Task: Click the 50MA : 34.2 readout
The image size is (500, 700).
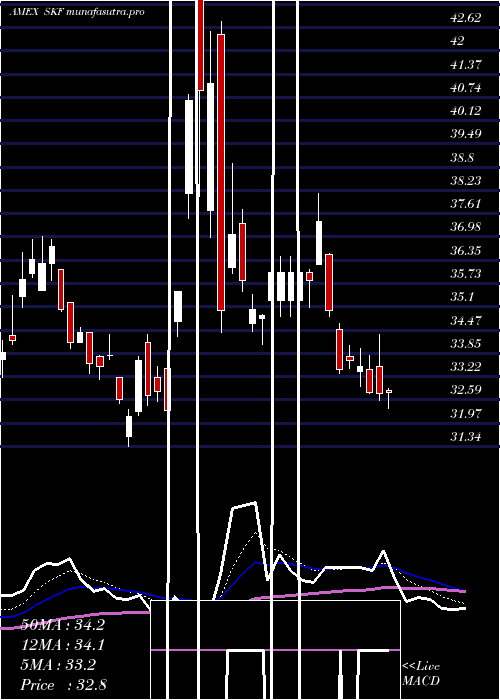Action: 63,625
